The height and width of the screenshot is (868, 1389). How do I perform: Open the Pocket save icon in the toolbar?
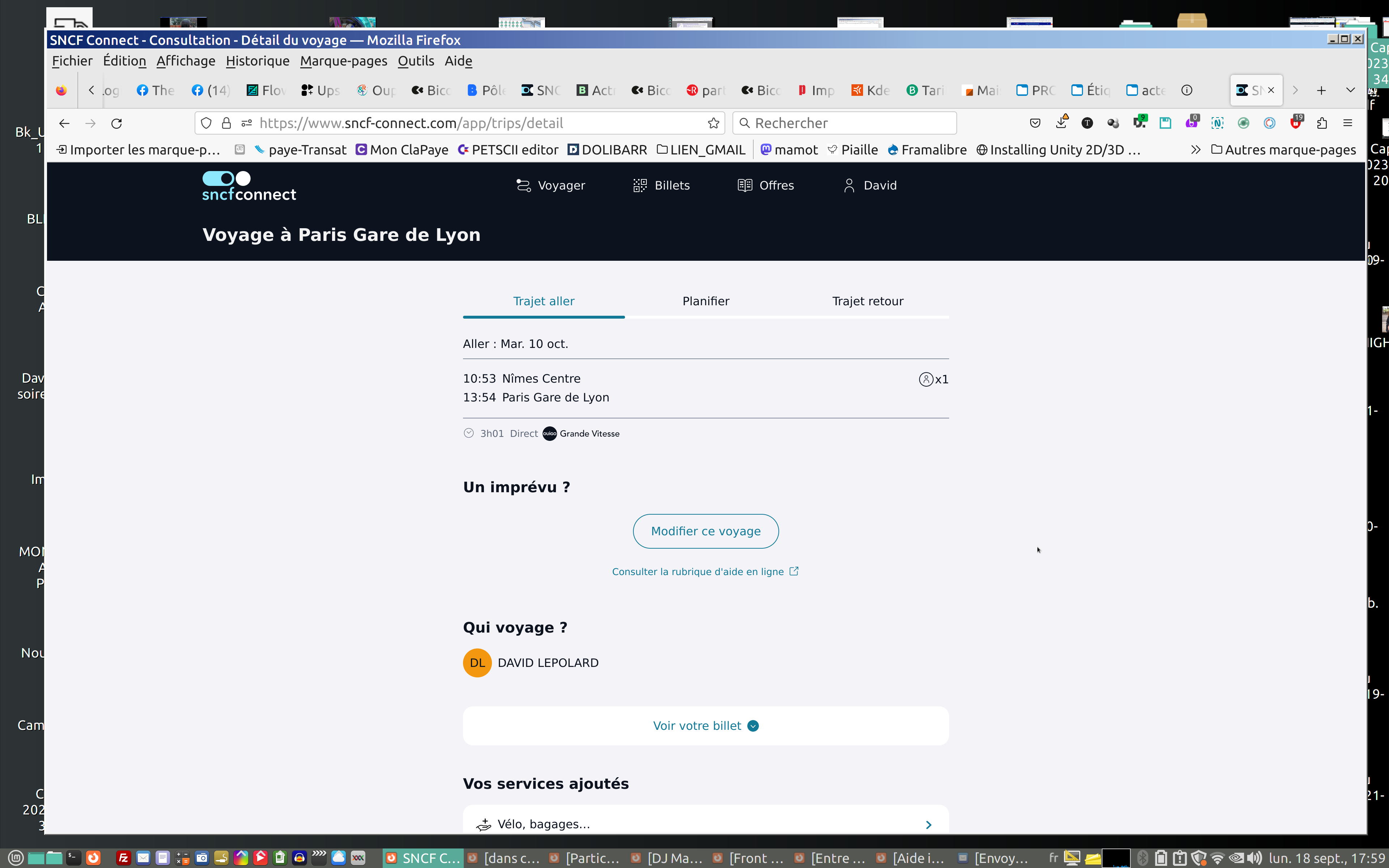coord(1035,123)
